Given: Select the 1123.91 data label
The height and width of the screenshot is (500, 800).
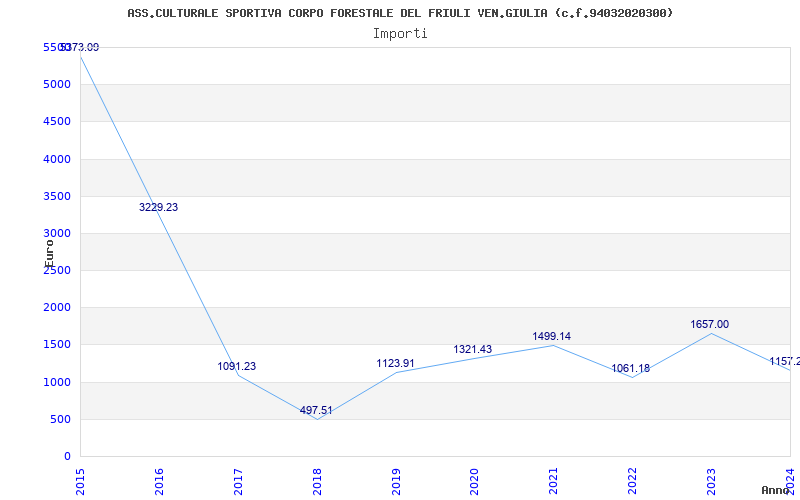Looking at the screenshot, I should click(x=395, y=363).
